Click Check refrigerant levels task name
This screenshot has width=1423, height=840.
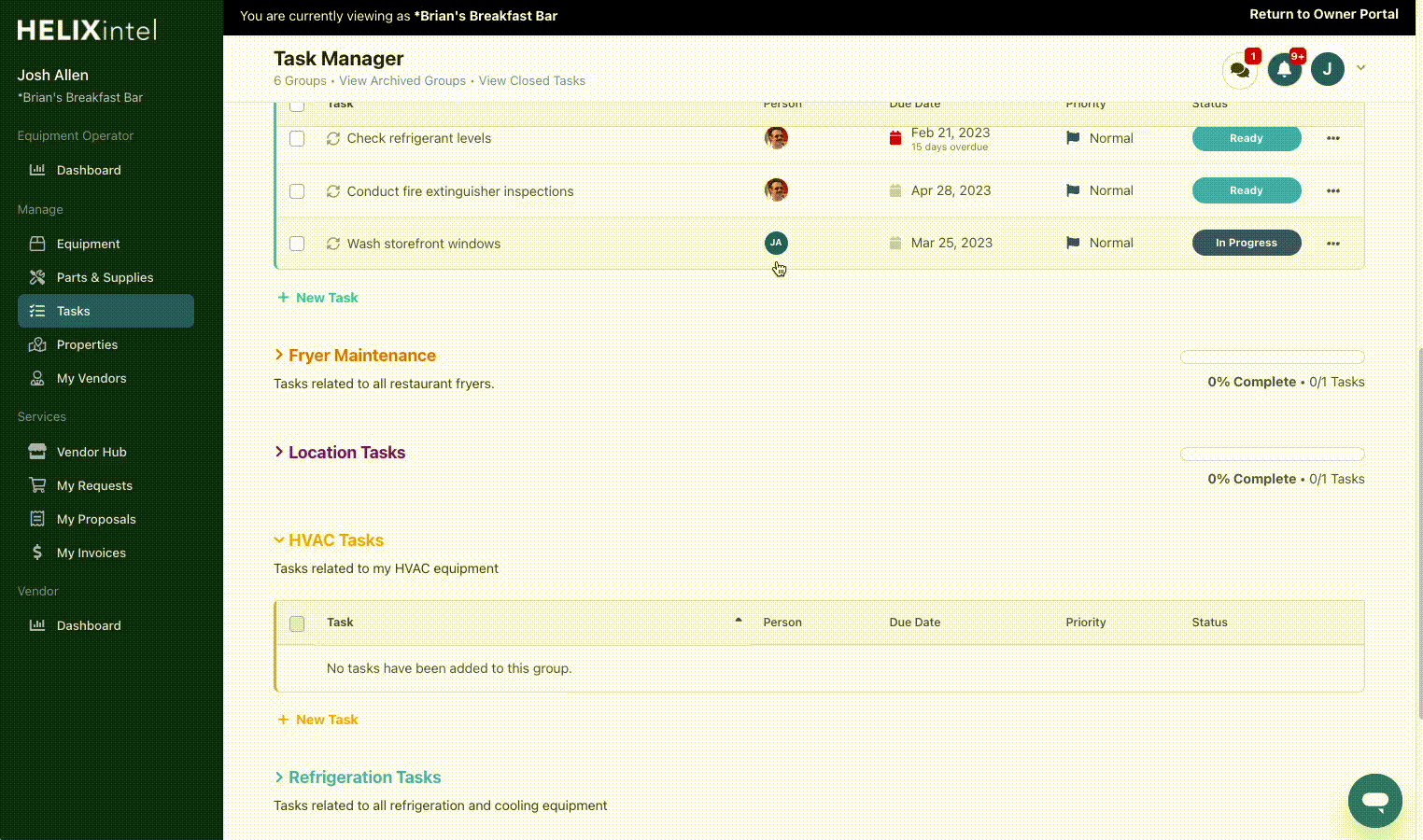point(419,138)
